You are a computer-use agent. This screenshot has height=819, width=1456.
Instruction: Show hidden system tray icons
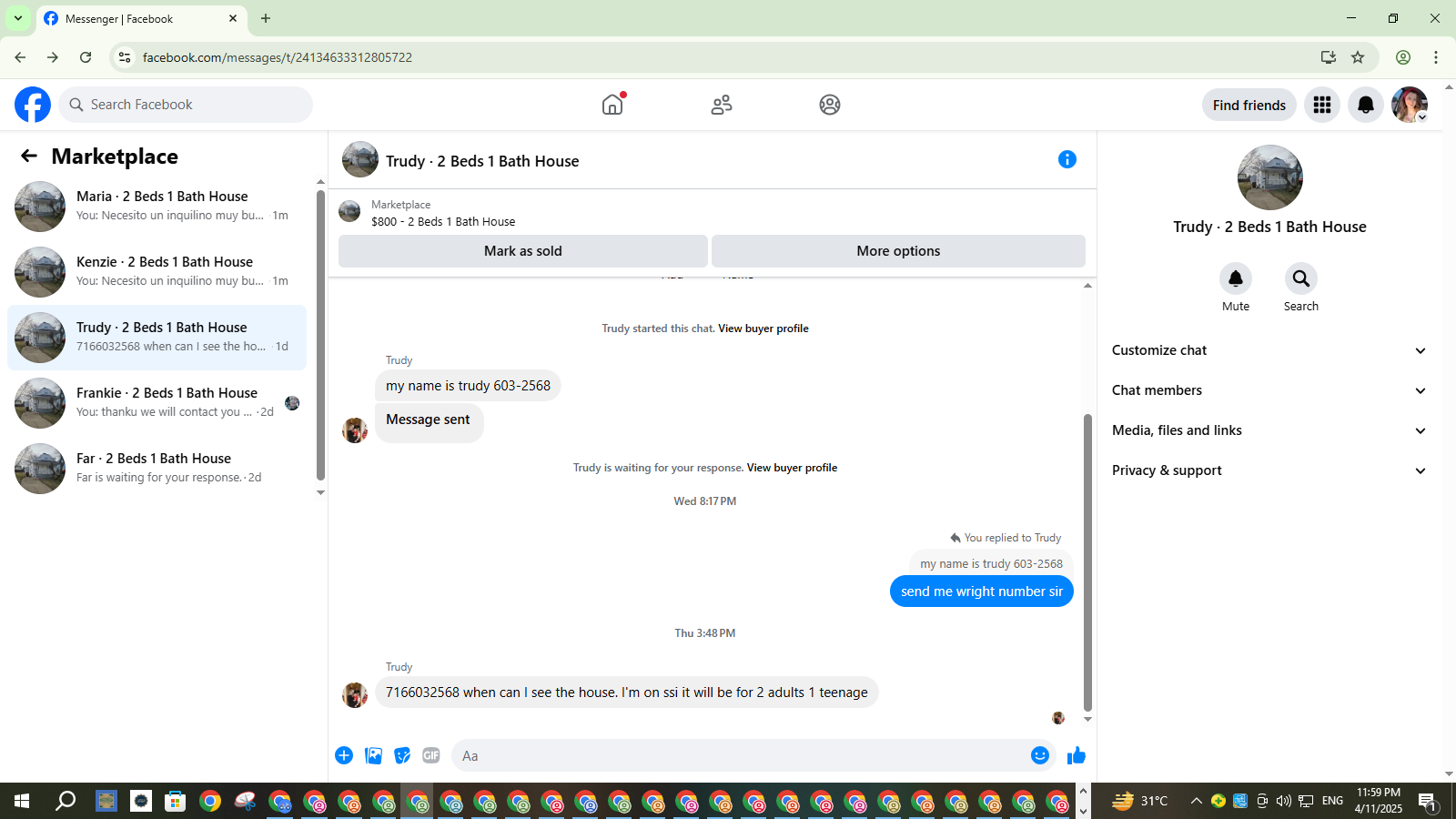point(1196,801)
